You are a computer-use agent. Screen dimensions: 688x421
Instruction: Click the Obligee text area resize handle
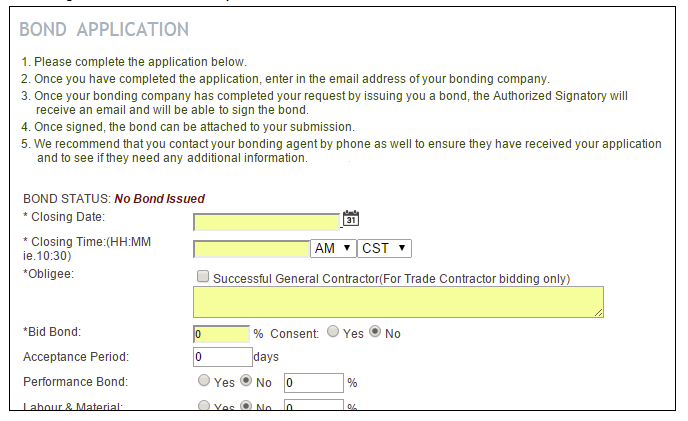pyautogui.click(x=599, y=313)
